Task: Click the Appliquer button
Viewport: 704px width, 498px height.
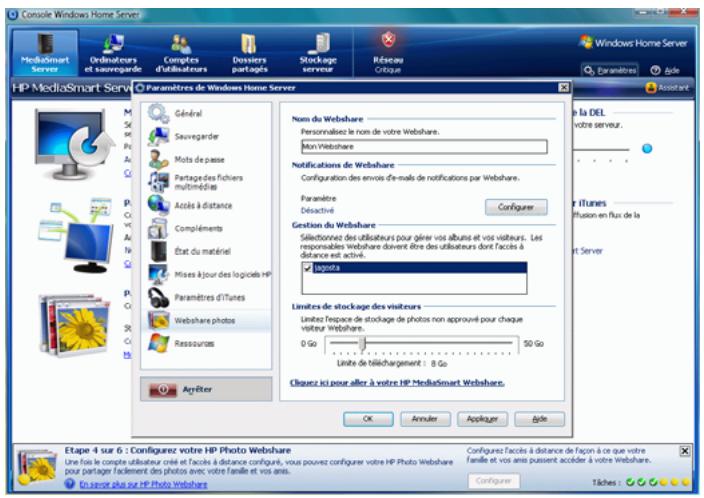Action: pos(482,419)
